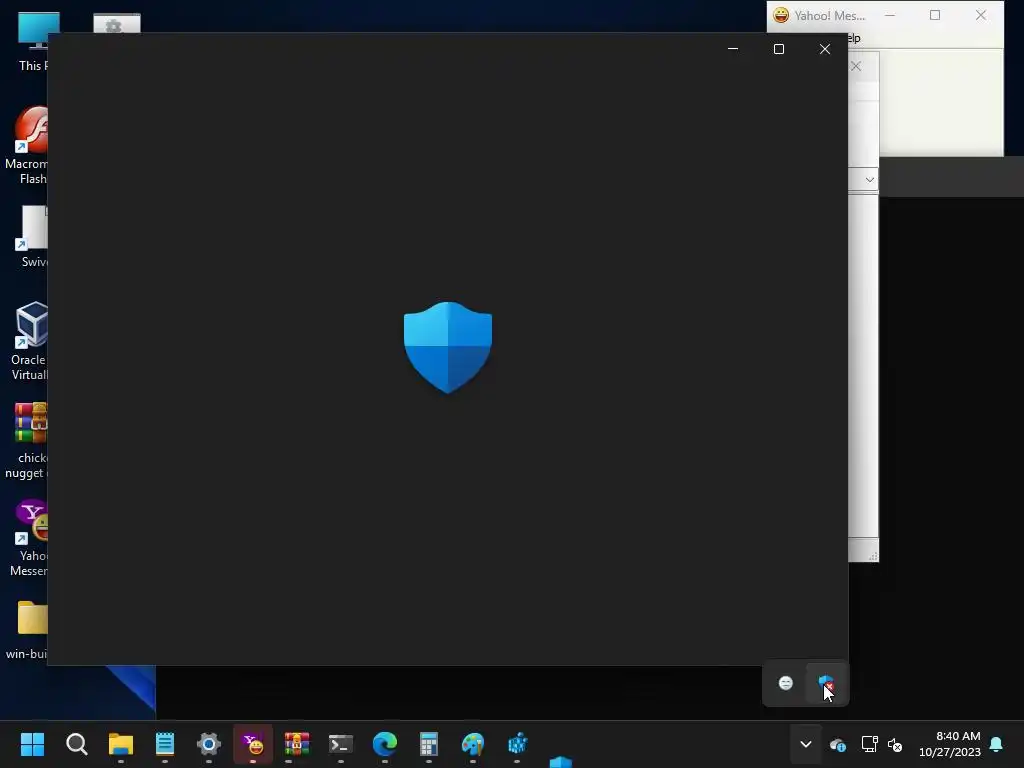Minimize the Windows Security window
This screenshot has height=768, width=1024.
pos(733,49)
